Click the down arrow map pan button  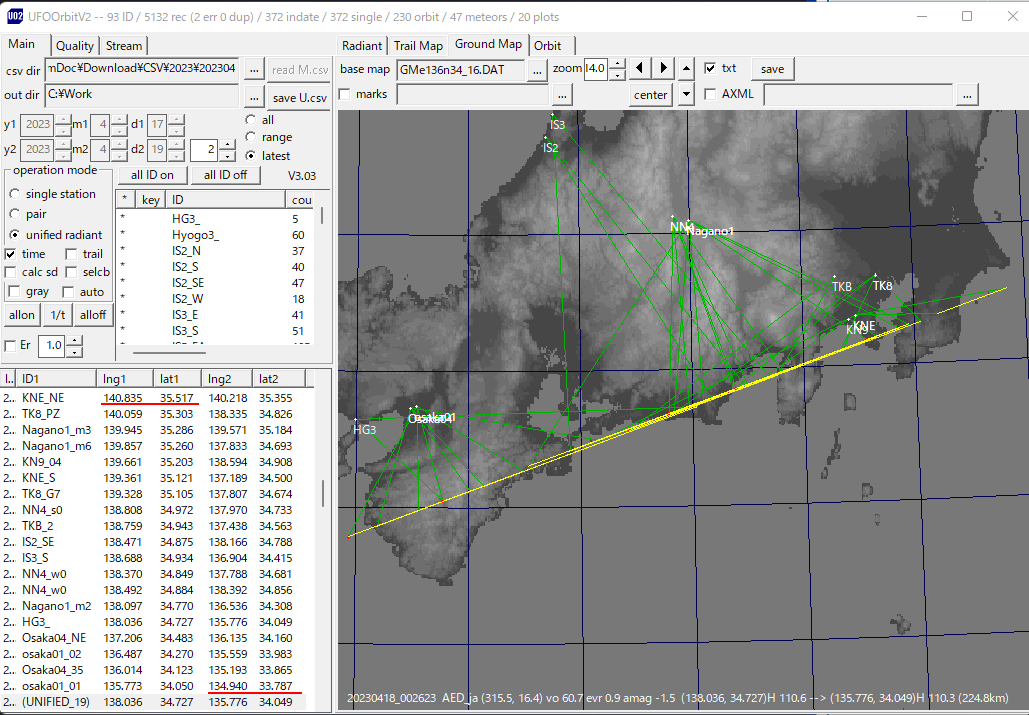point(686,94)
